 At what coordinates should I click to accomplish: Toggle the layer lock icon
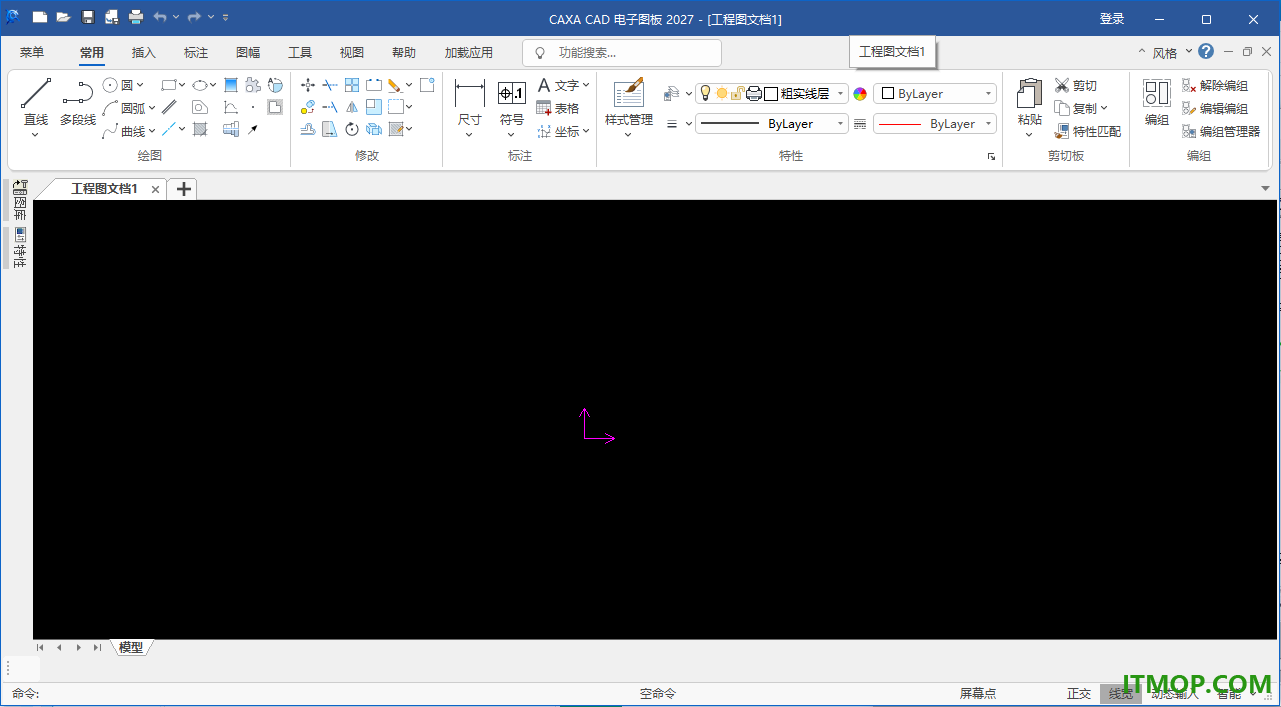click(737, 93)
